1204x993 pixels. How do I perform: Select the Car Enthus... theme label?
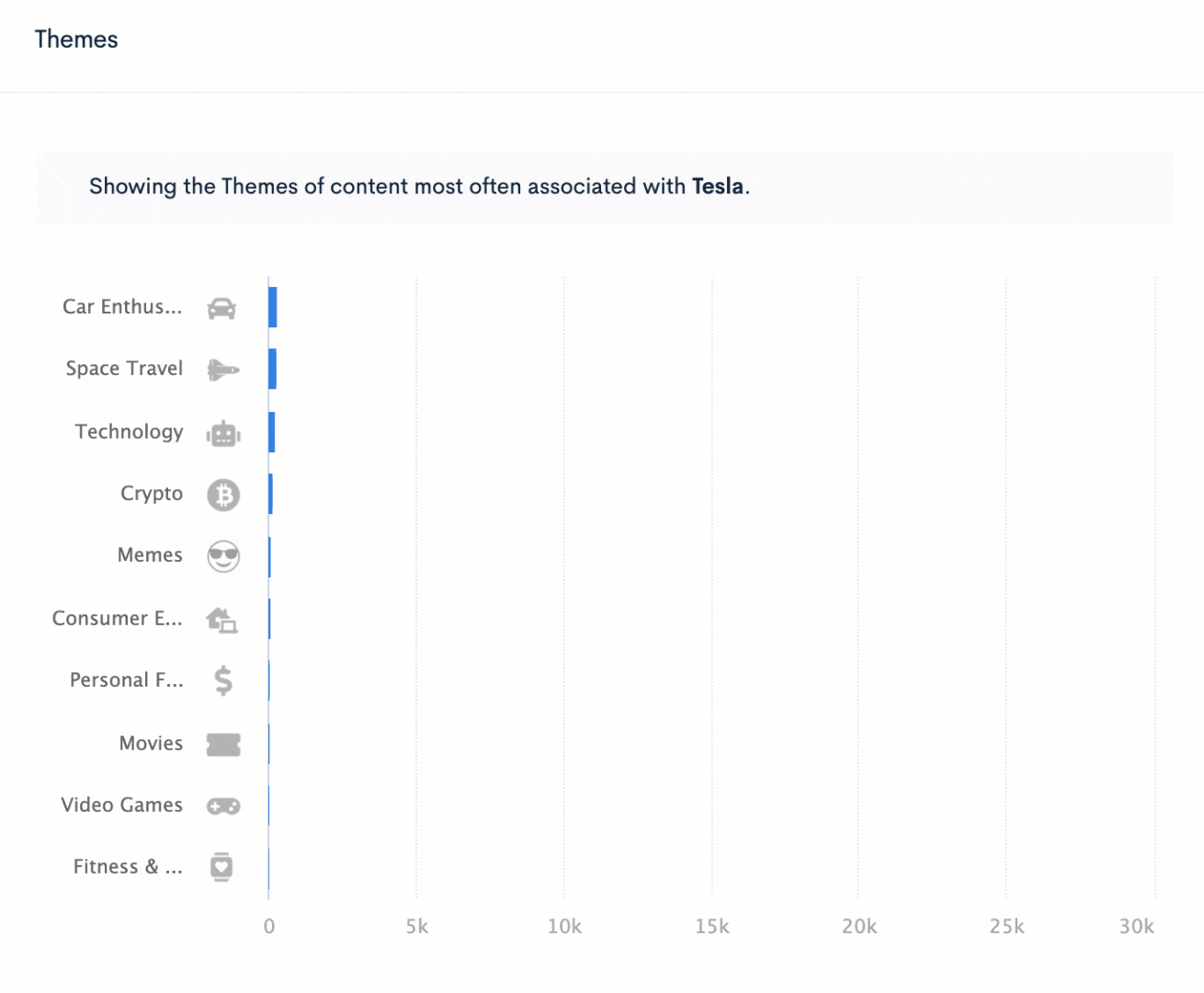[x=122, y=307]
